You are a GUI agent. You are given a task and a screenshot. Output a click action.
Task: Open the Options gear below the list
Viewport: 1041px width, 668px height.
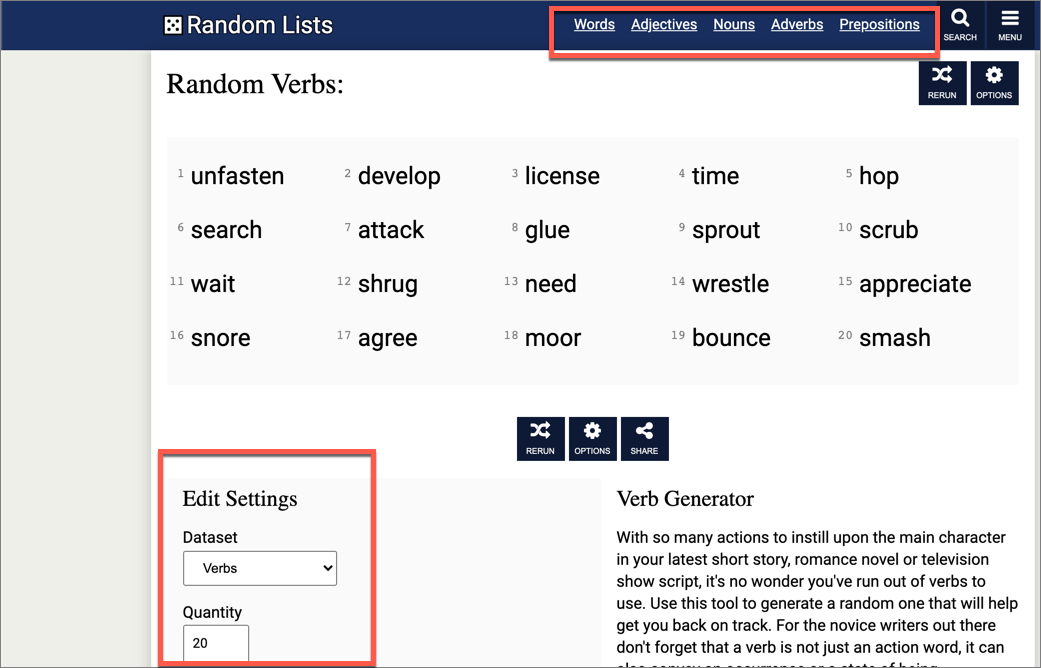click(592, 438)
